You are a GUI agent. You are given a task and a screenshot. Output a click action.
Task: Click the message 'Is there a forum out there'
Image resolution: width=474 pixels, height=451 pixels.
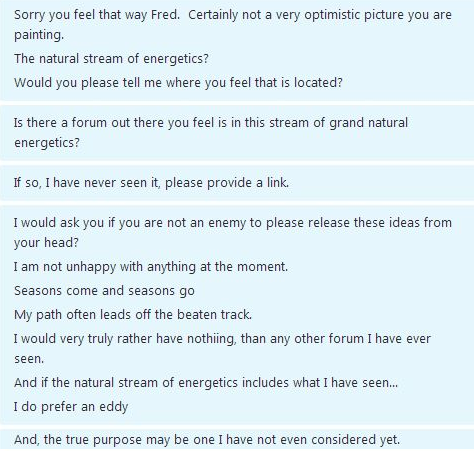point(237,133)
